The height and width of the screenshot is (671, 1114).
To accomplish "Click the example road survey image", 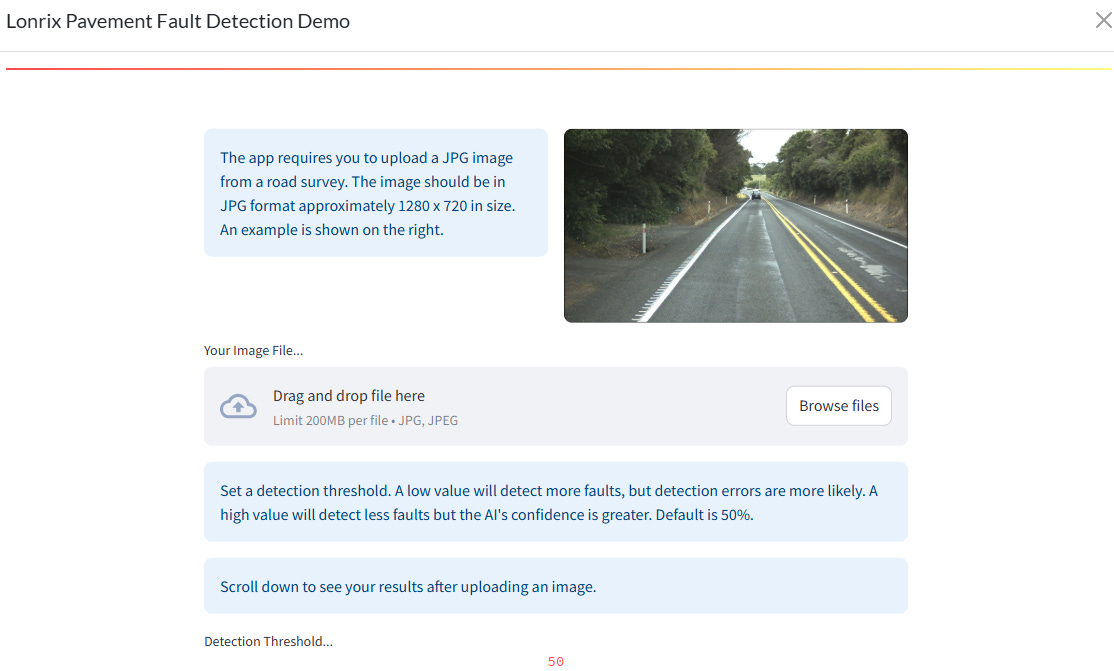I will point(735,226).
